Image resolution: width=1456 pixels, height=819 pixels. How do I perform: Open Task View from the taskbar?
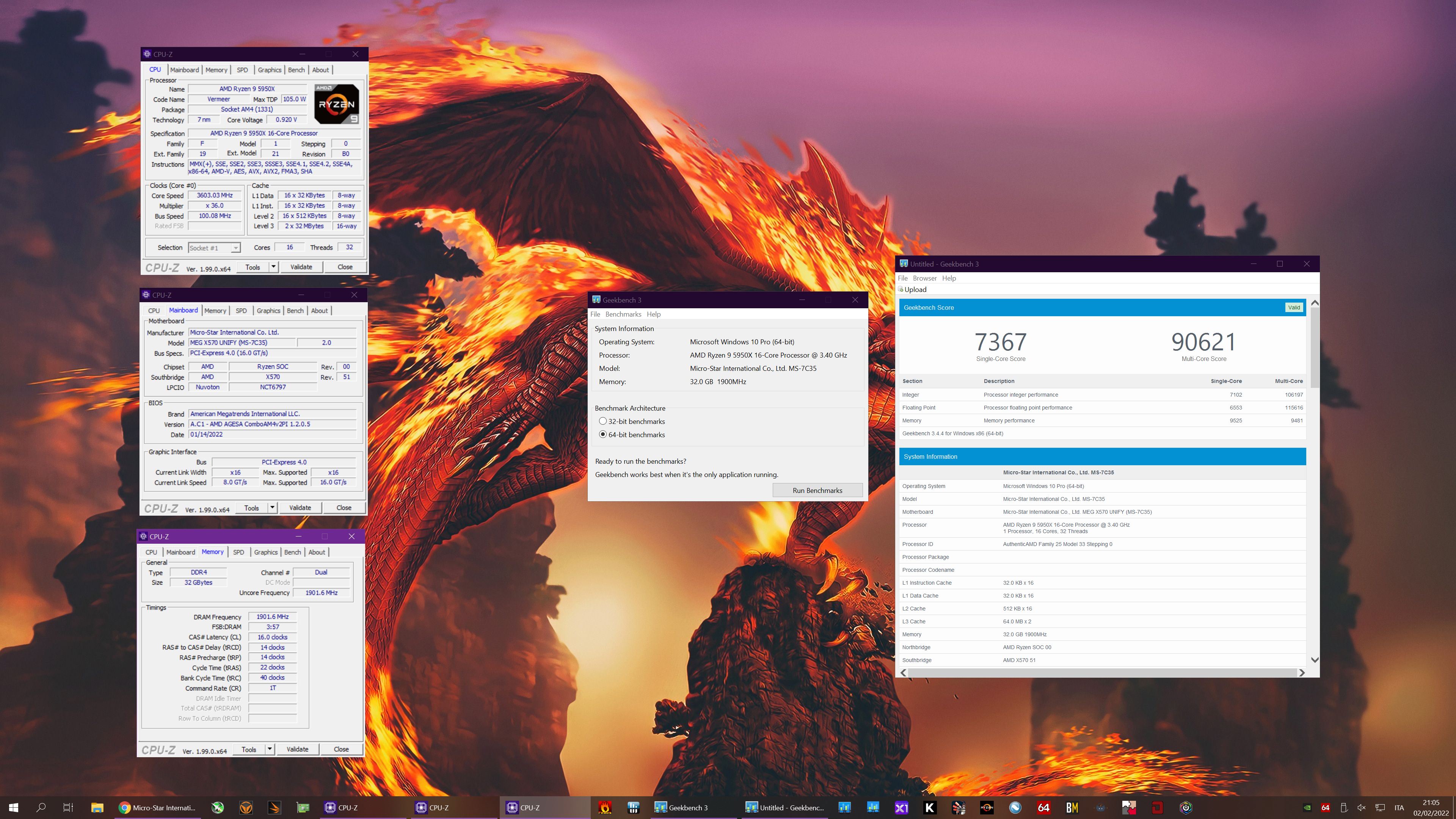(68, 808)
